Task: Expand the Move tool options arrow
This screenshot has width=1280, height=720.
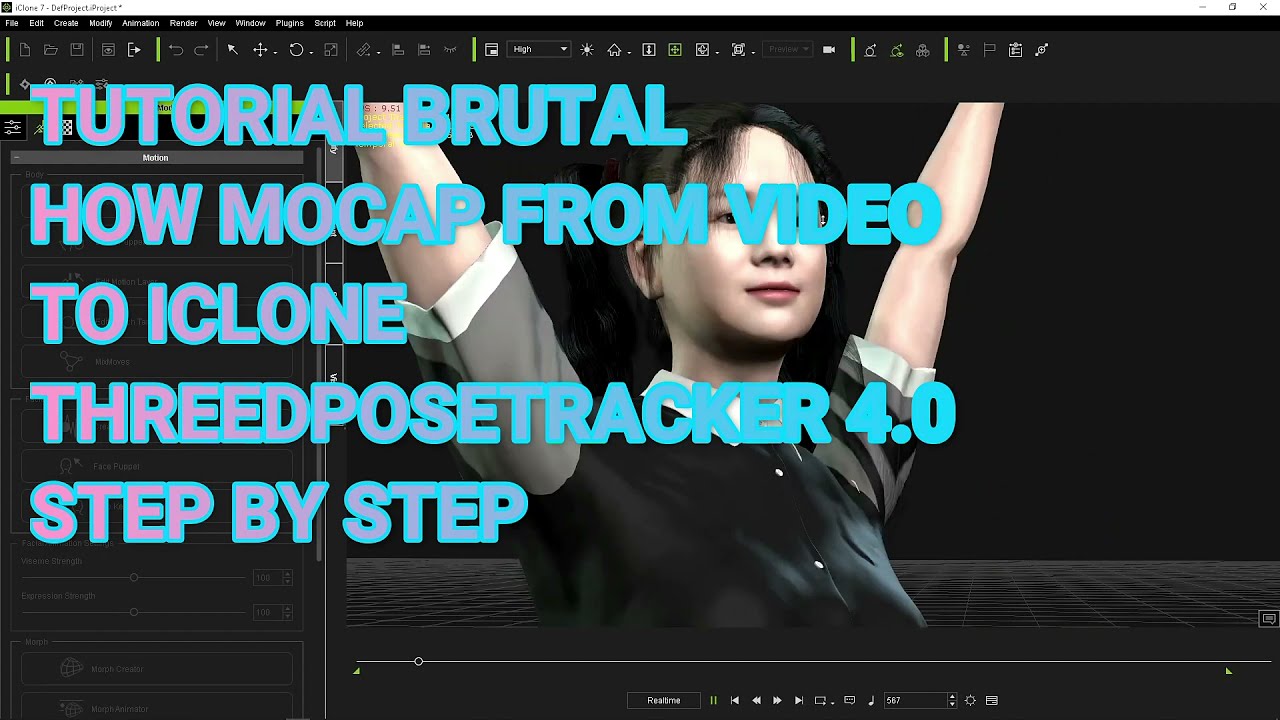Action: point(275,52)
